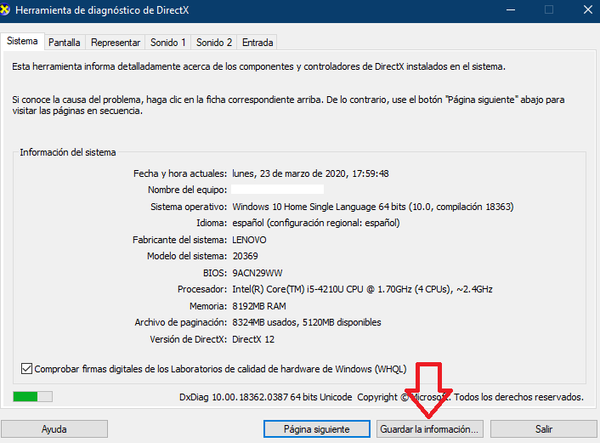Click Guardar la información button
Image resolution: width=600 pixels, height=443 pixels.
pos(429,429)
